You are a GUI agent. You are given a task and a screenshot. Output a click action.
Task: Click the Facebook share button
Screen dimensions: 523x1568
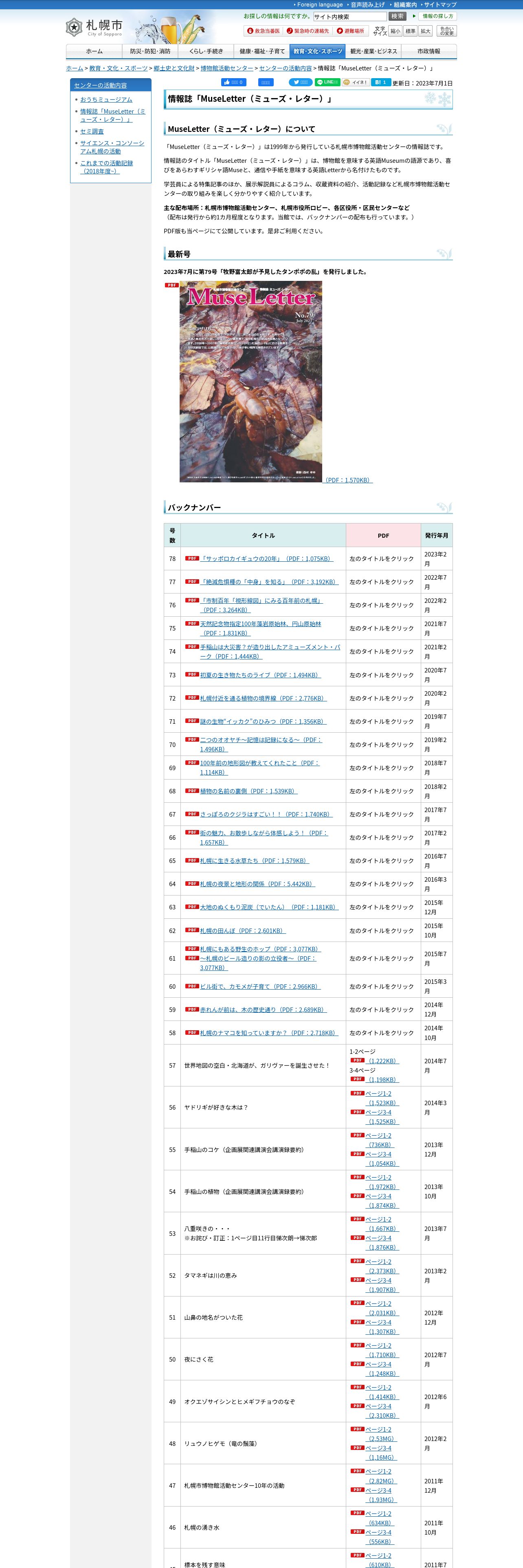(x=266, y=82)
